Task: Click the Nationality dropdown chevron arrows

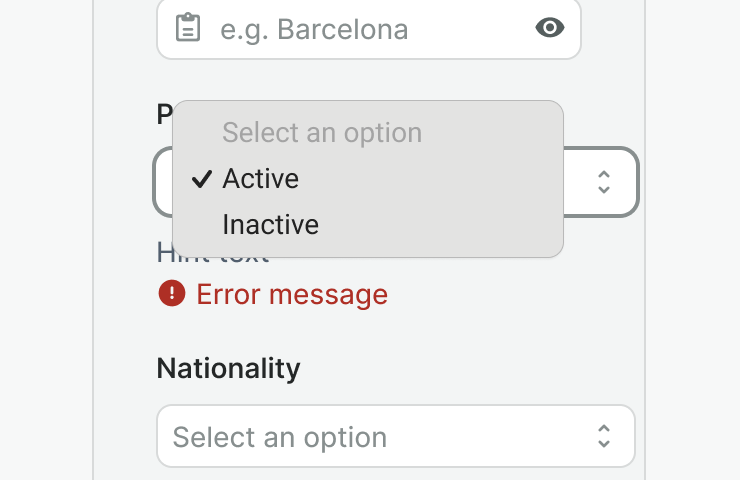Action: [x=603, y=436]
